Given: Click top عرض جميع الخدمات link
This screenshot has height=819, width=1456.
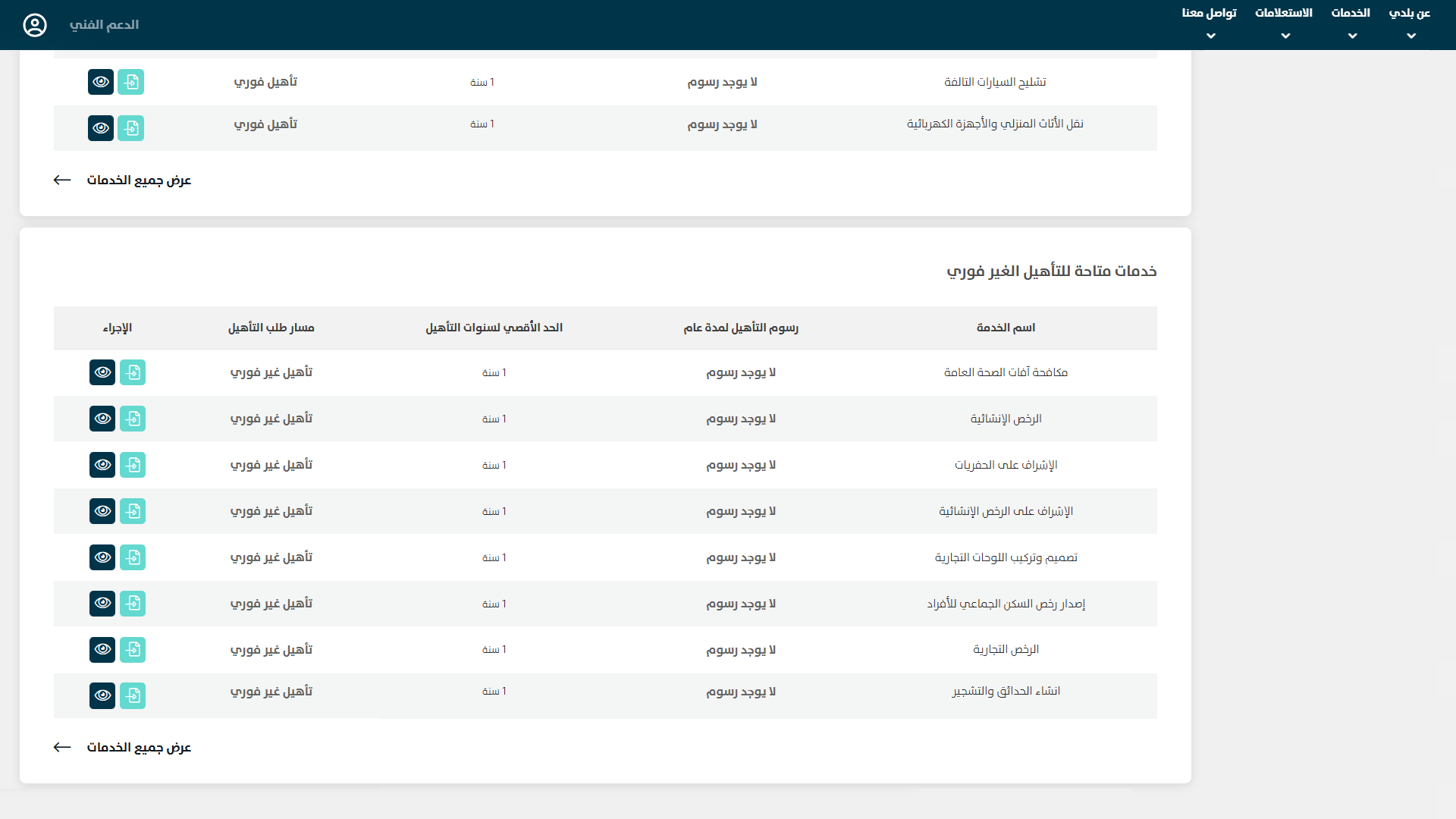Looking at the screenshot, I should pyautogui.click(x=139, y=180).
